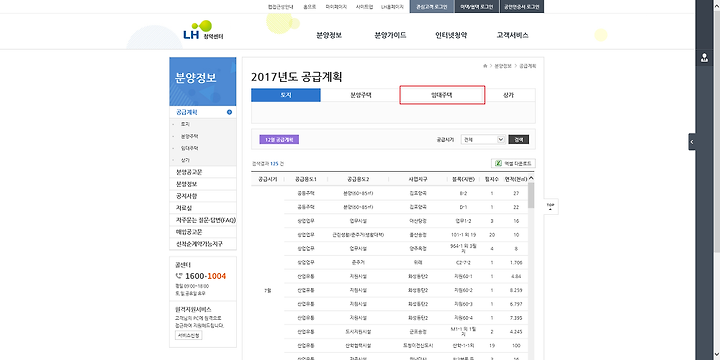This screenshot has width=720, height=360.
Task: Click area cell 8,259
Action: tap(516, 290)
